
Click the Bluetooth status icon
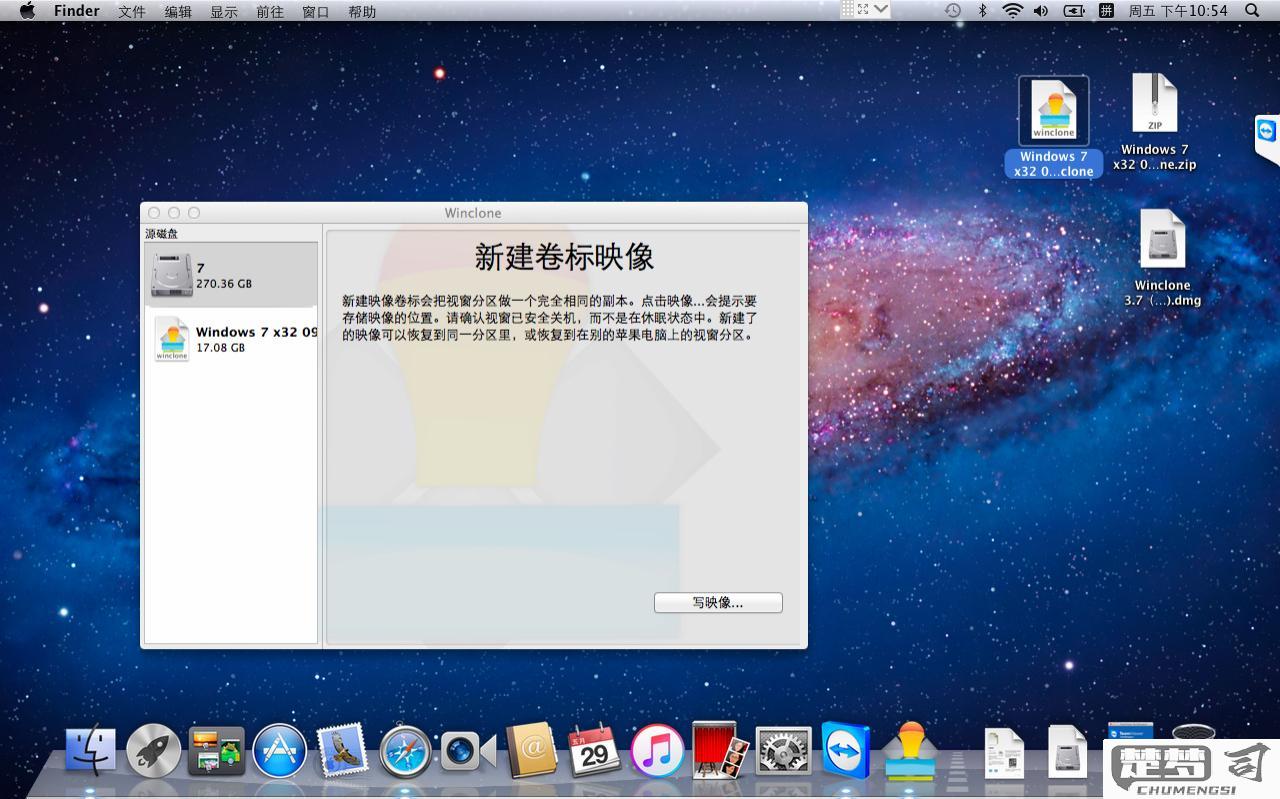coord(982,11)
